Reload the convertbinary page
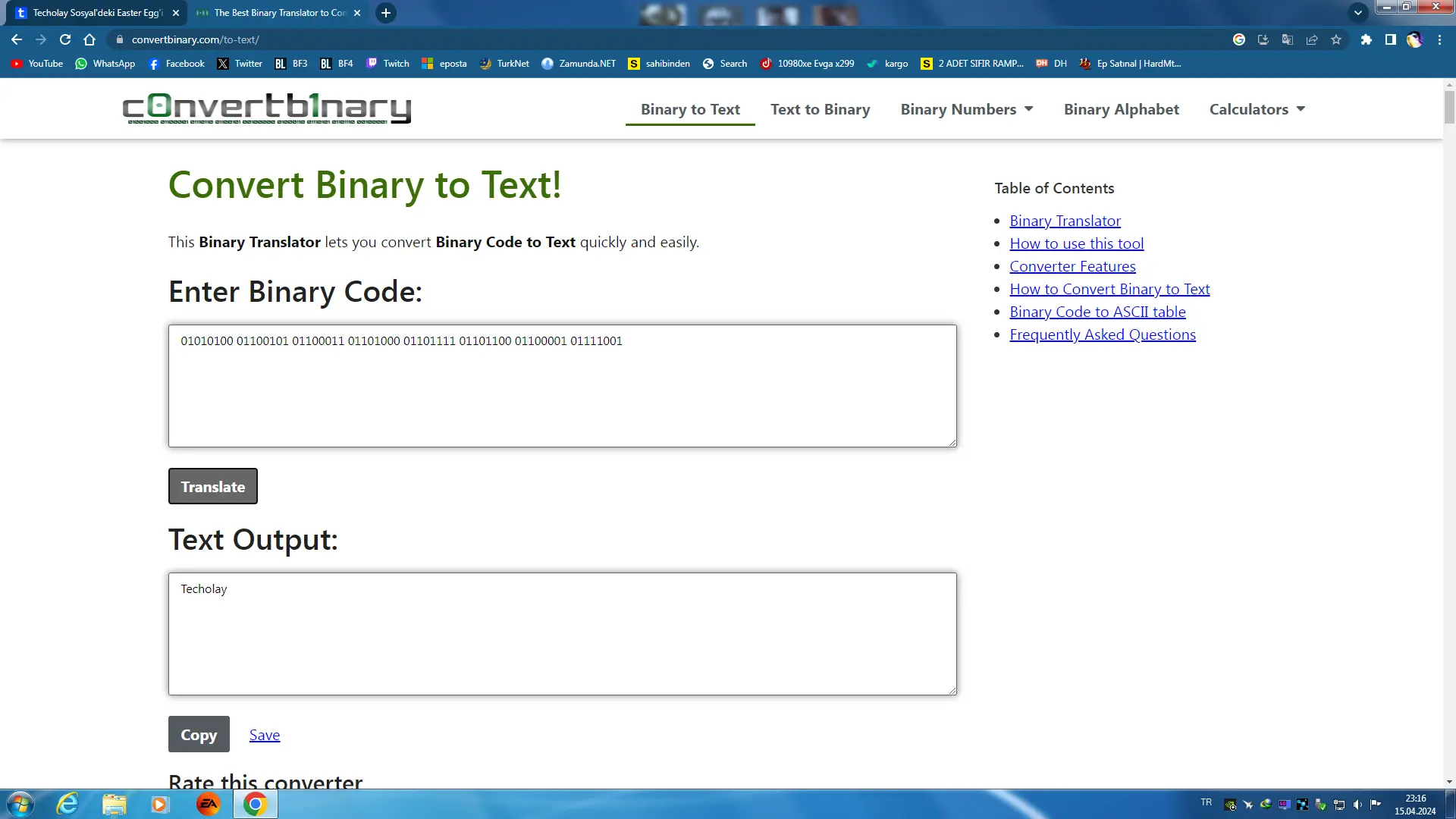This screenshot has height=819, width=1456. pos(65,39)
